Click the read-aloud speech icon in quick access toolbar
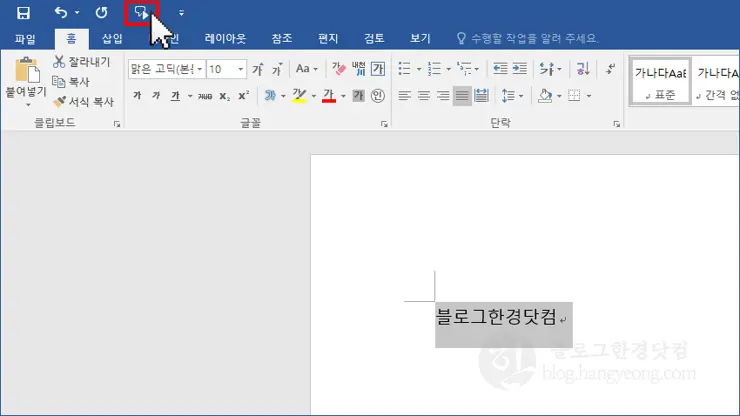Viewport: 740px width, 416px height. coord(142,13)
